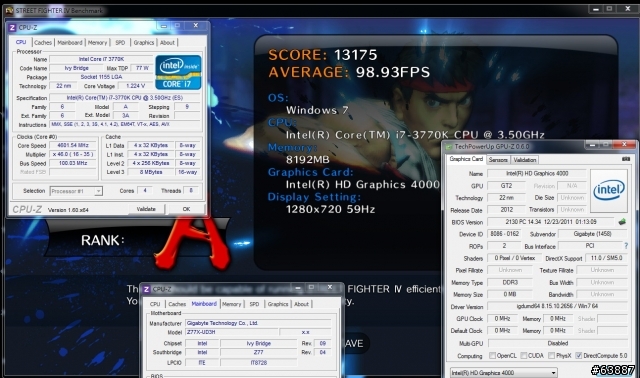Click the Device ID value 8086 - 0162
Screen dimensions: 640x378
(504, 234)
